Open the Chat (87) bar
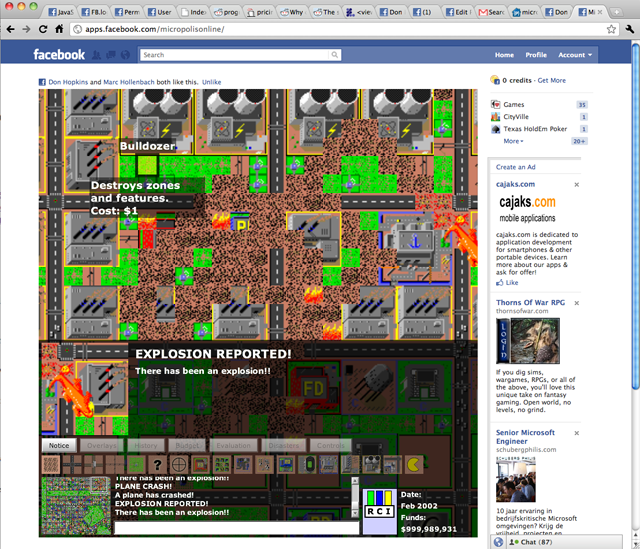640x549 pixels. [x=564, y=542]
